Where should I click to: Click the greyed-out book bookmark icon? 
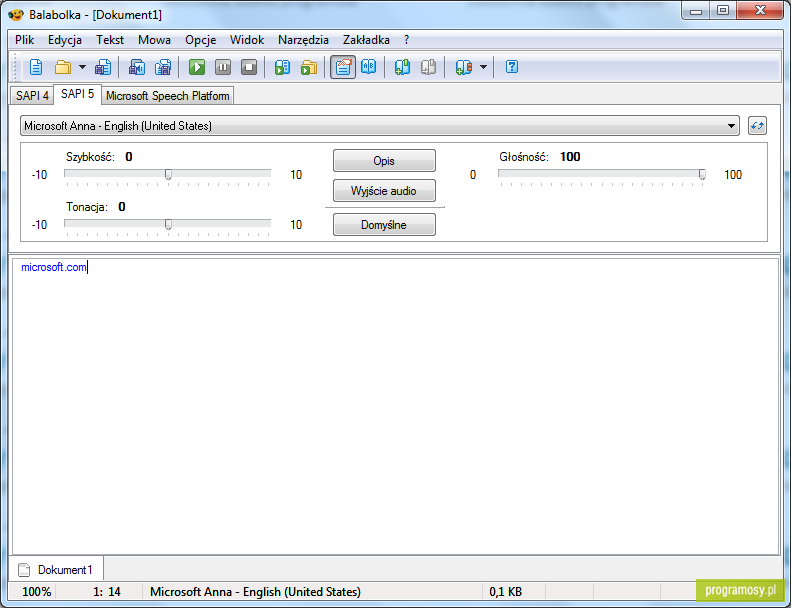click(x=428, y=67)
